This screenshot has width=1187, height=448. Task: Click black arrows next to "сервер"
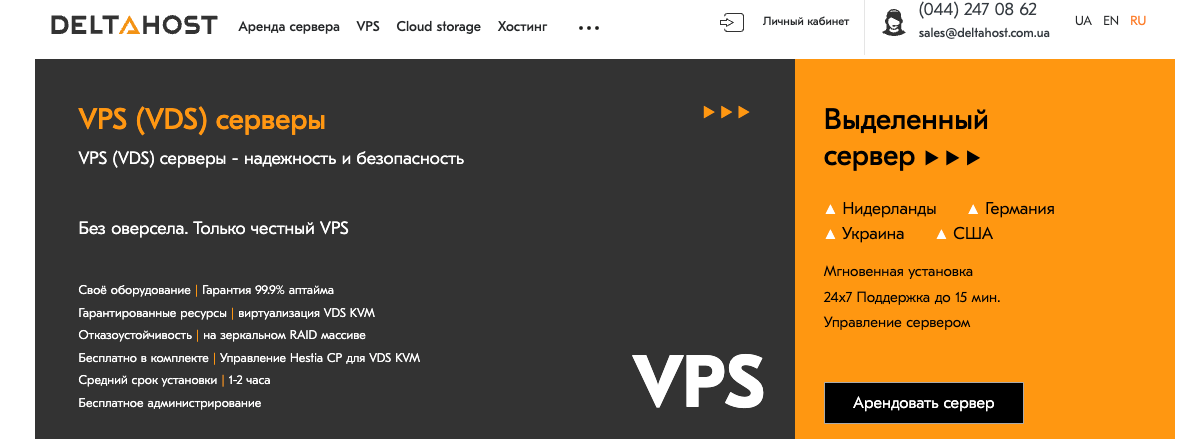(x=952, y=158)
